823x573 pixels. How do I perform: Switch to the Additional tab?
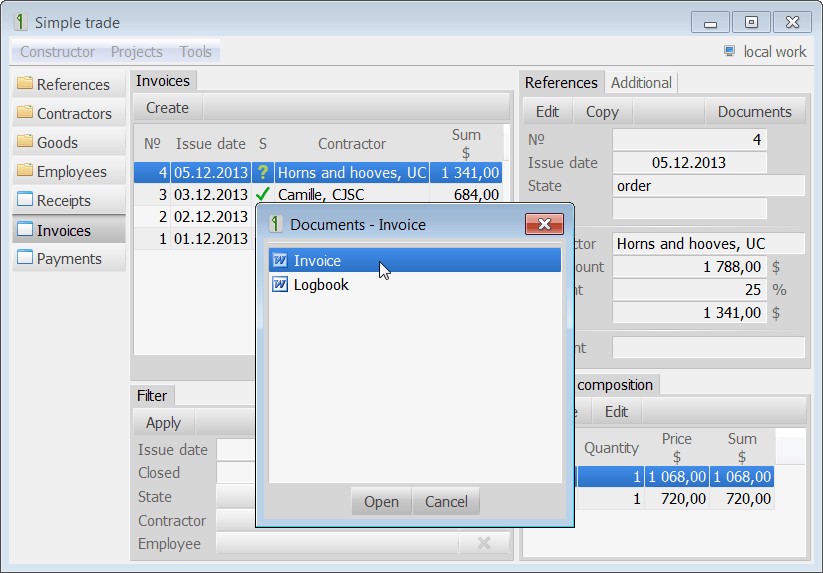coord(641,82)
